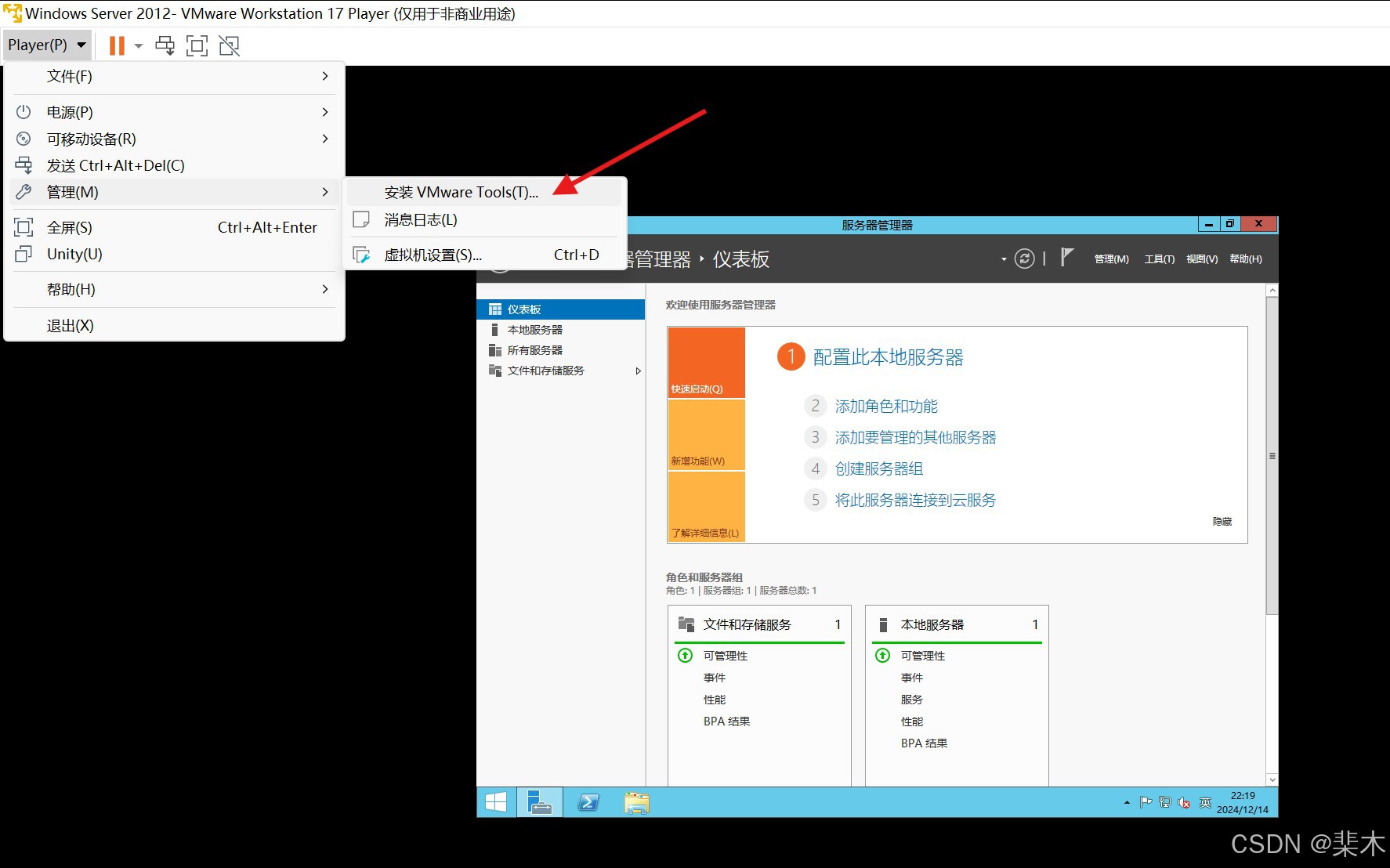
Task: Click the virtual machine settings icon
Action: (361, 255)
